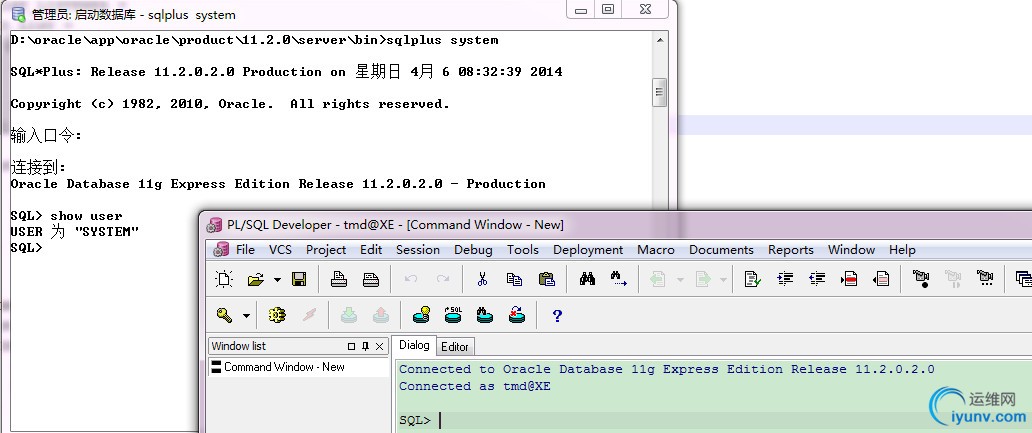Expand the Open icon's dropdown arrow
This screenshot has width=1032, height=433.
coord(277,280)
